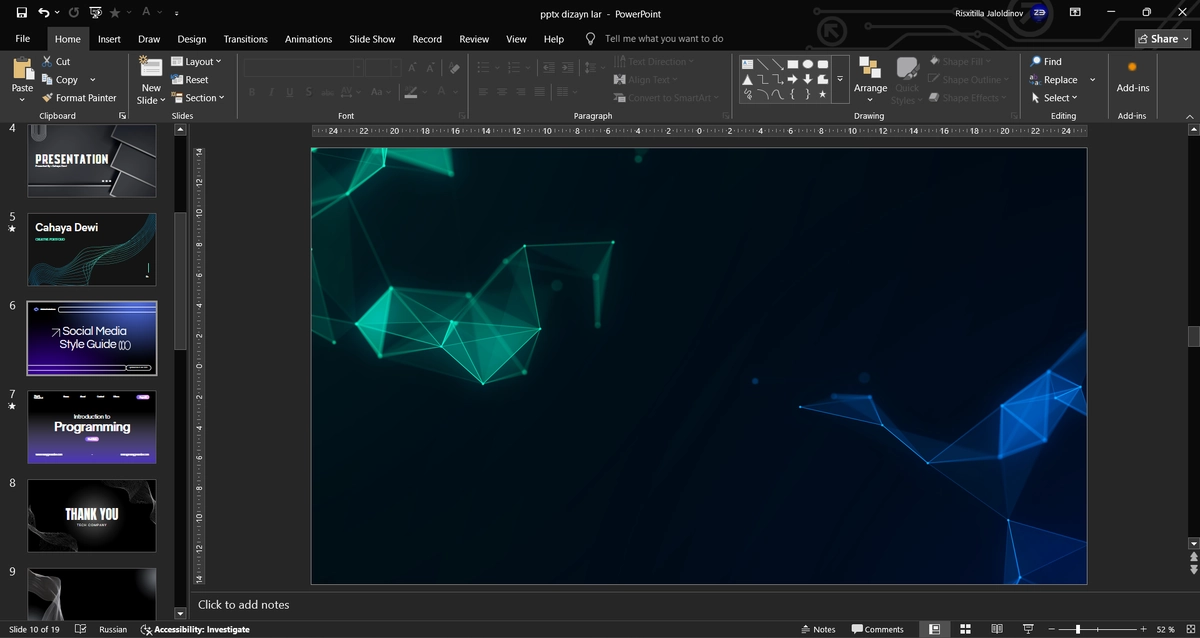This screenshot has height=638, width=1200.
Task: Click the Paste clipboard icon
Action: tap(22, 68)
